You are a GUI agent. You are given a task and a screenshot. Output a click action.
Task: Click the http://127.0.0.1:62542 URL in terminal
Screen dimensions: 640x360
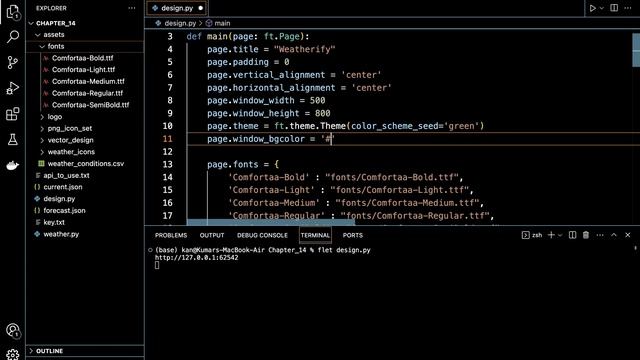point(196,258)
